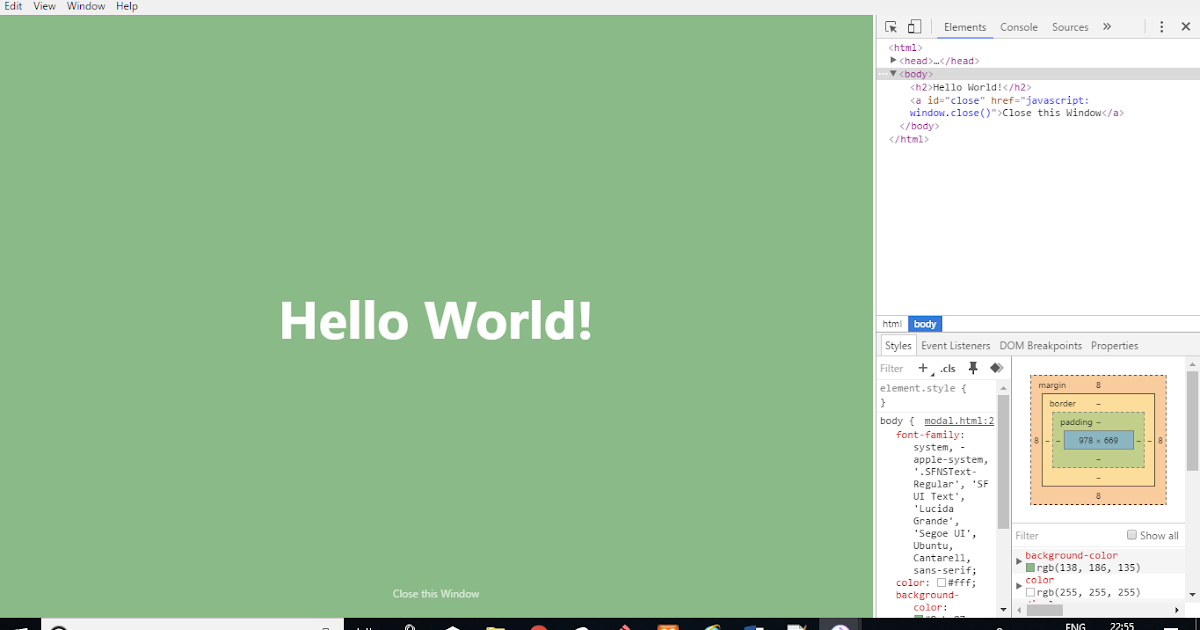The width and height of the screenshot is (1200, 630).
Task: Enable the Show all checkbox
Action: pyautogui.click(x=1131, y=535)
